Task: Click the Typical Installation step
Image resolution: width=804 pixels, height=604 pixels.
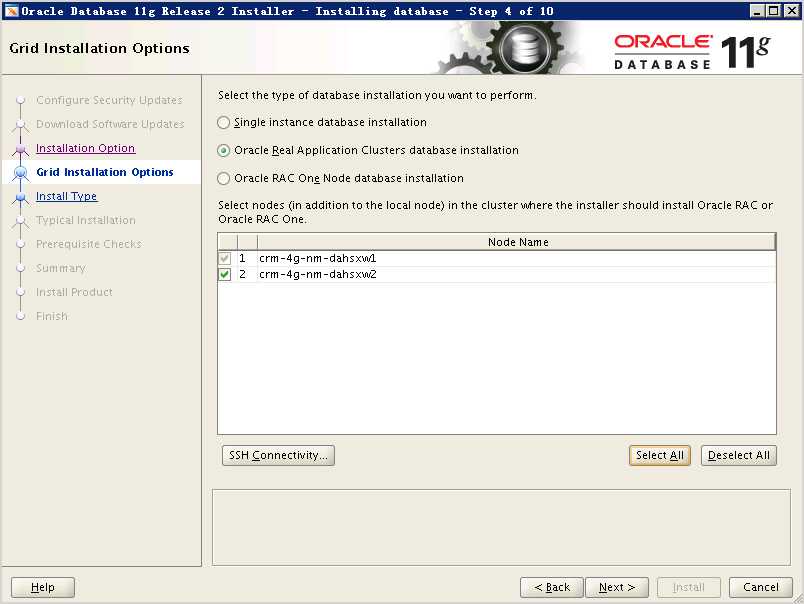Action: (86, 220)
